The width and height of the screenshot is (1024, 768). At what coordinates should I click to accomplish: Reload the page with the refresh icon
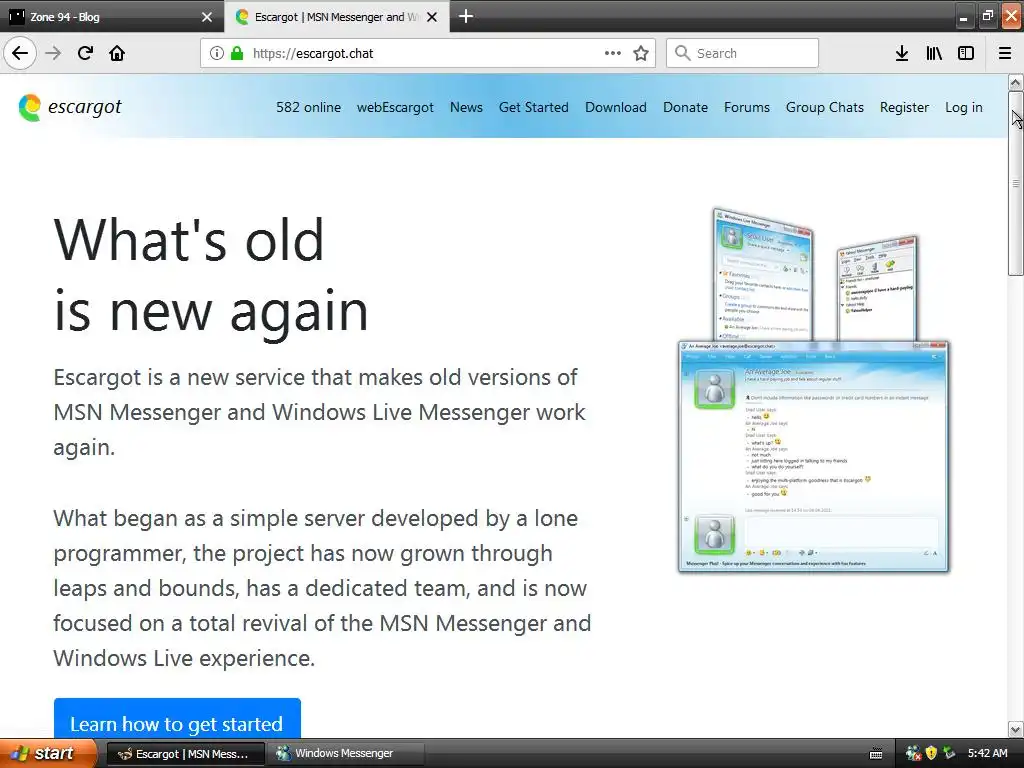tap(85, 53)
